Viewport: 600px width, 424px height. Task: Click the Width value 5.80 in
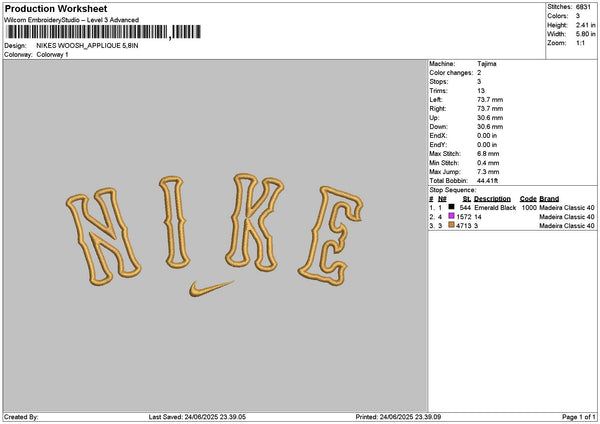tap(585, 34)
